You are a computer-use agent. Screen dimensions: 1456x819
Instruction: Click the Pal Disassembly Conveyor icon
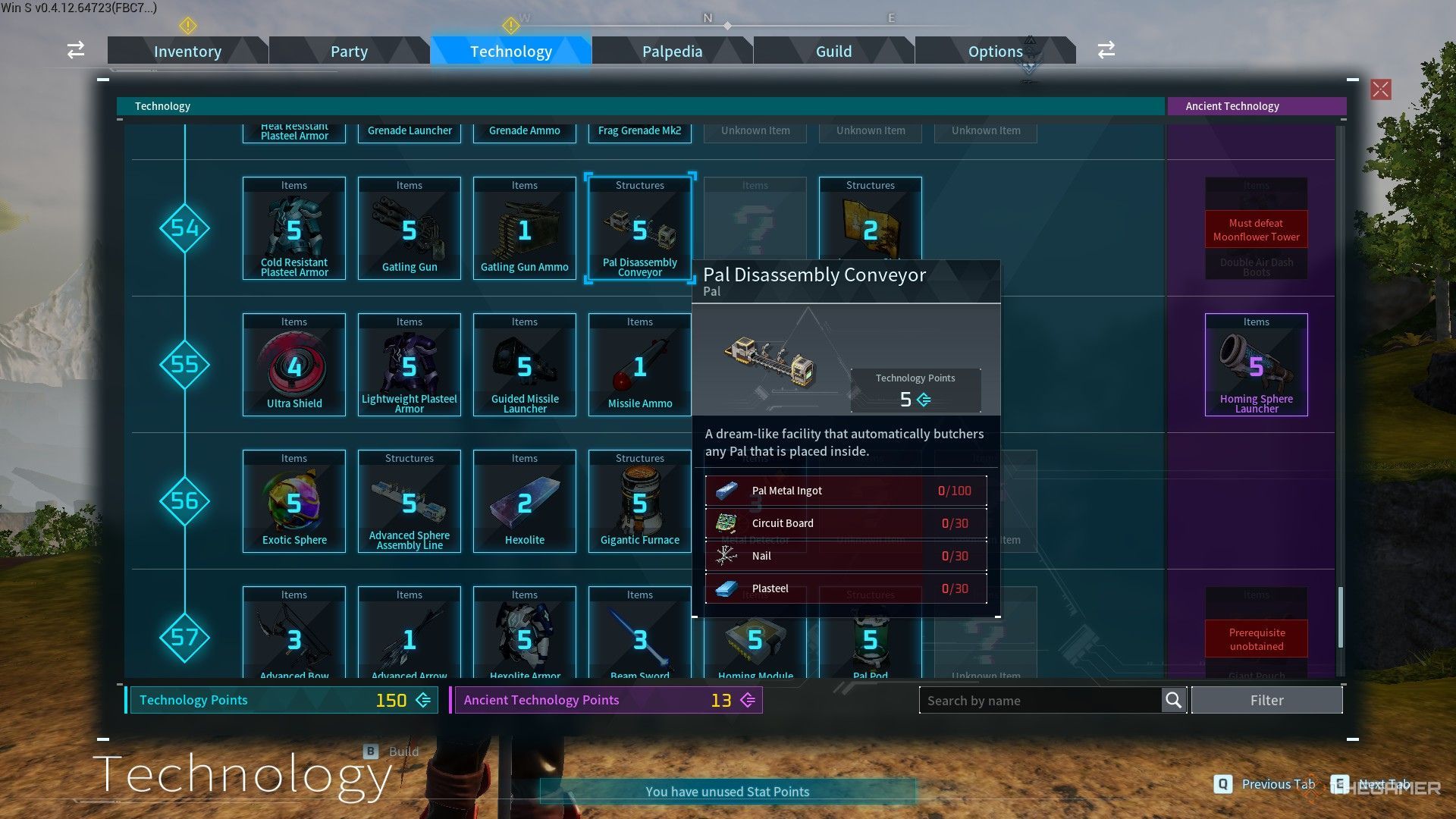[x=640, y=228]
